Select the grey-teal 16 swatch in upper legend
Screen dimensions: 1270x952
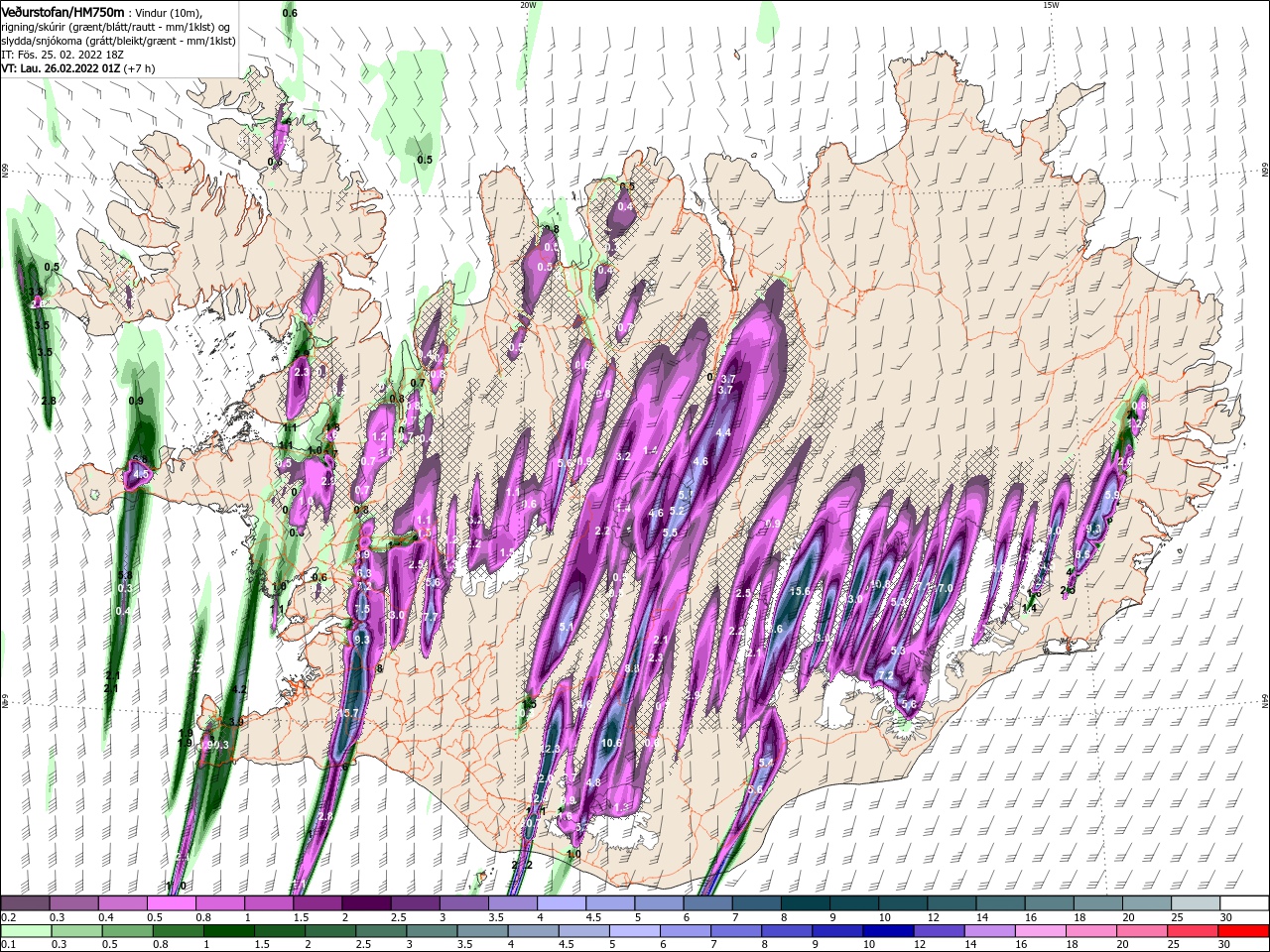[1049, 903]
